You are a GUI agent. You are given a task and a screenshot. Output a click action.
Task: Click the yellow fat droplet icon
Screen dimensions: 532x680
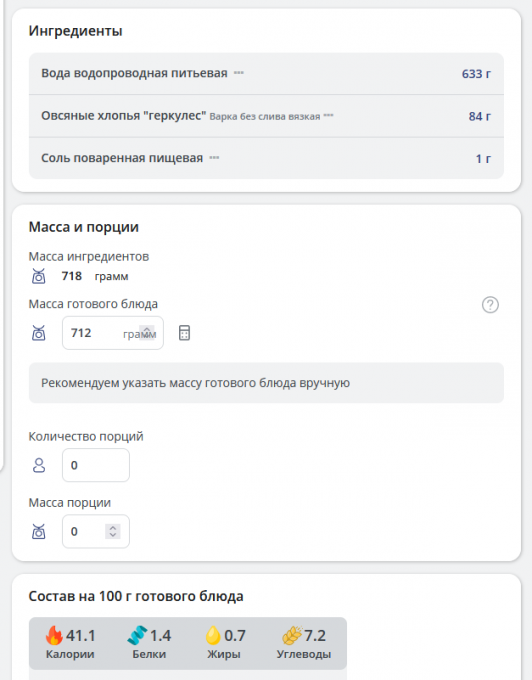click(213, 635)
